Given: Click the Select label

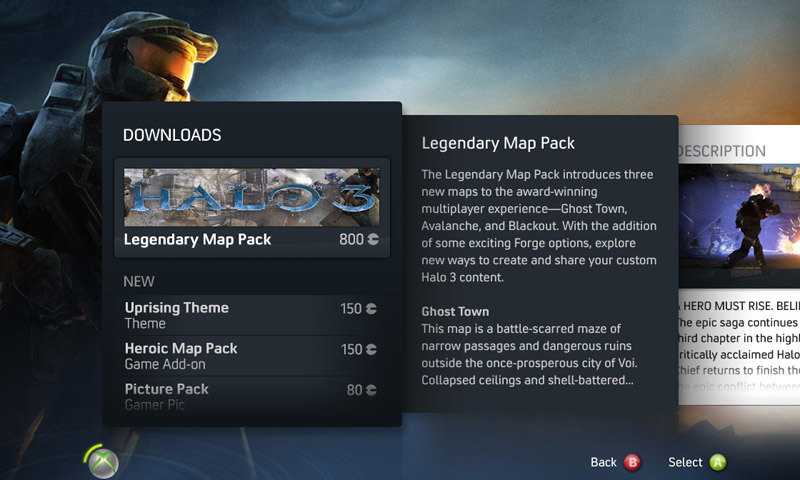Looking at the screenshot, I should 685,462.
